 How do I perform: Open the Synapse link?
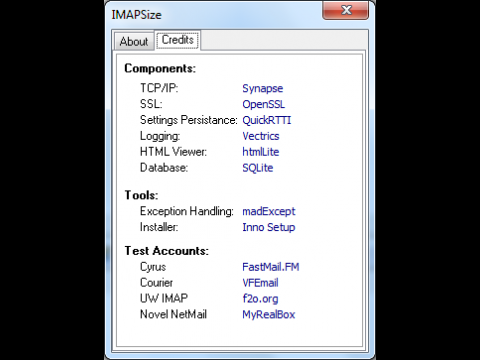click(x=263, y=88)
